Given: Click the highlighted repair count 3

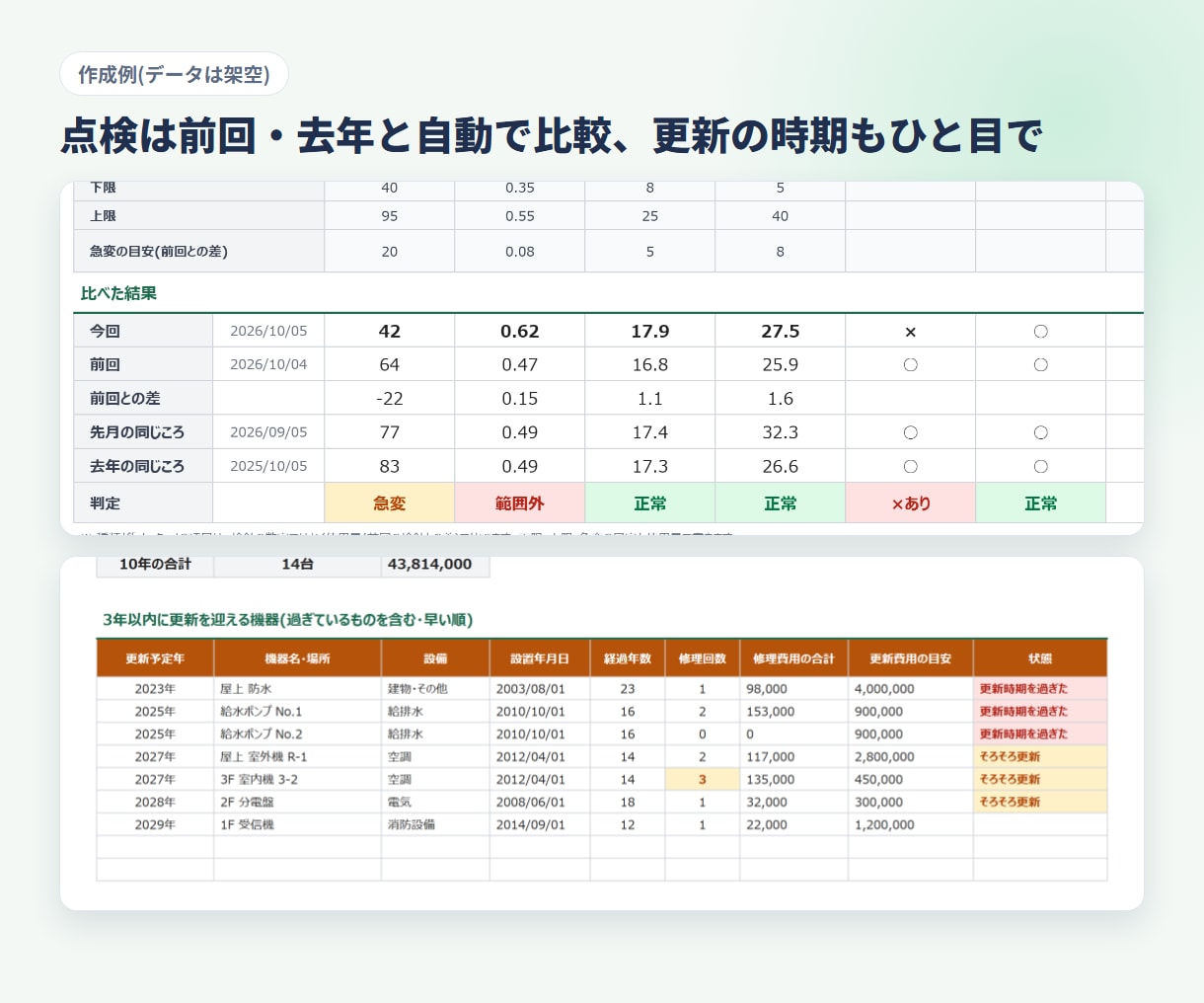Looking at the screenshot, I should [x=703, y=780].
